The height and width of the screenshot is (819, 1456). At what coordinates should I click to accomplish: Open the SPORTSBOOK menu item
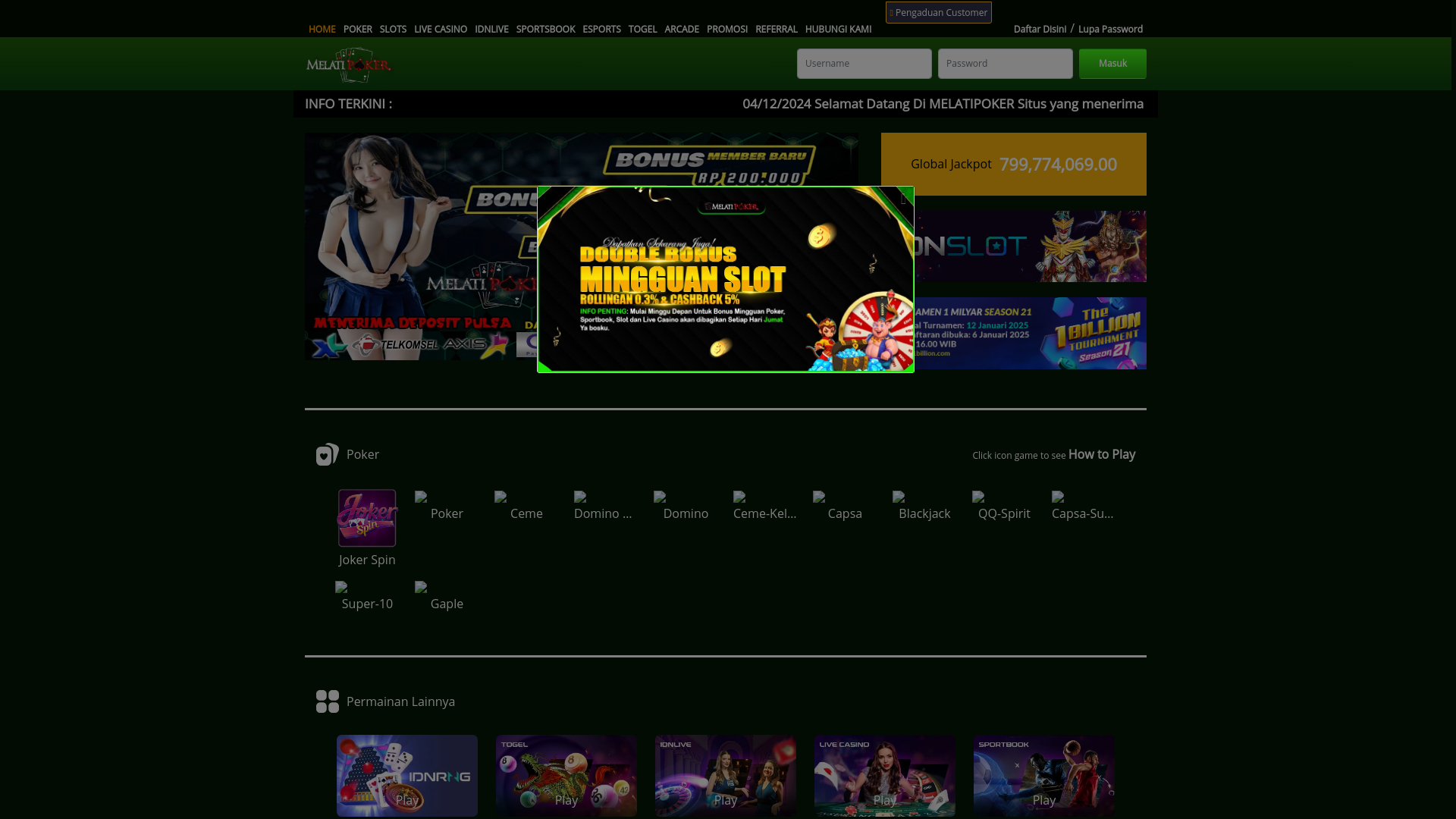(x=545, y=29)
